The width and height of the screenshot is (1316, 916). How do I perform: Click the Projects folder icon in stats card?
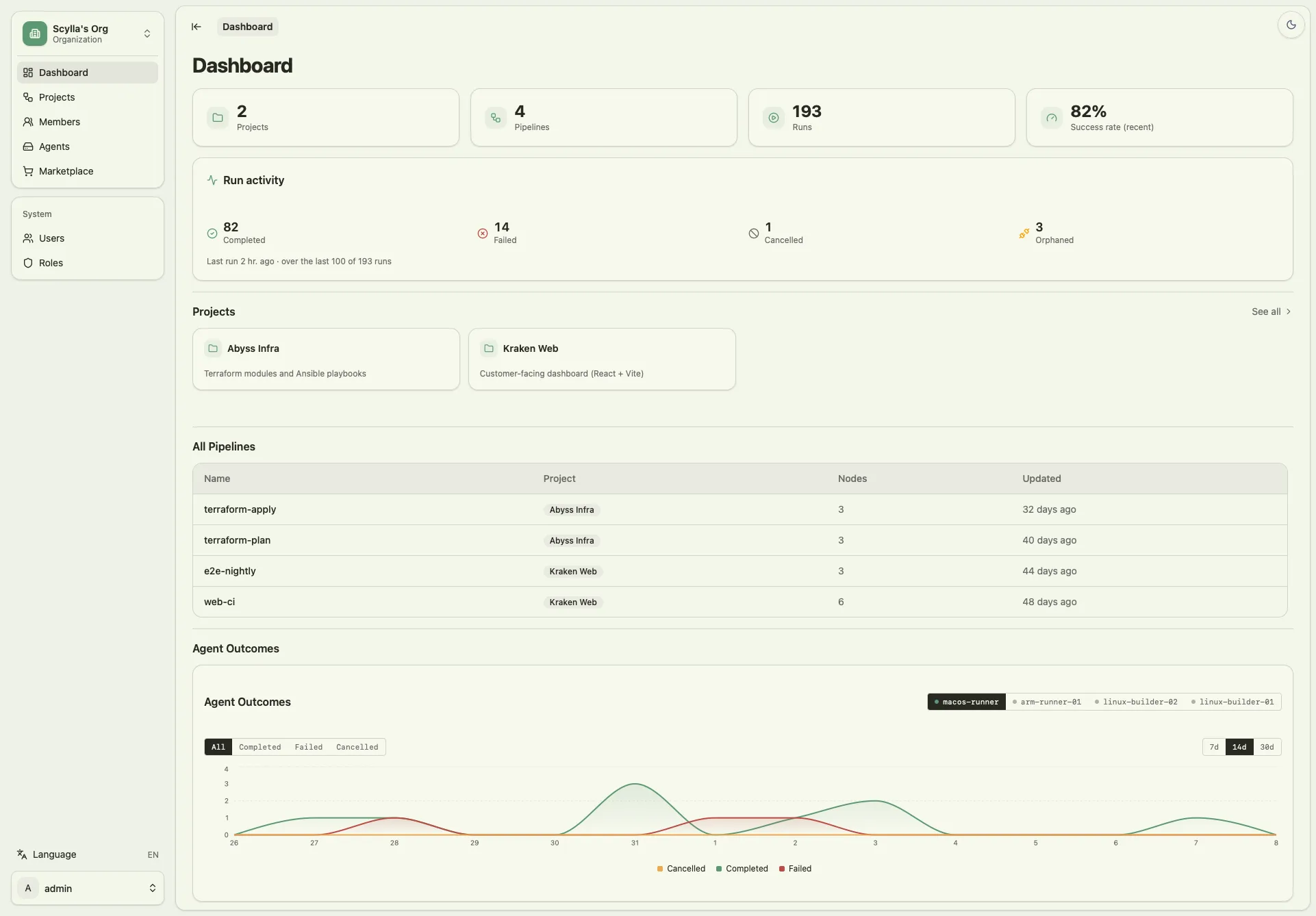218,118
